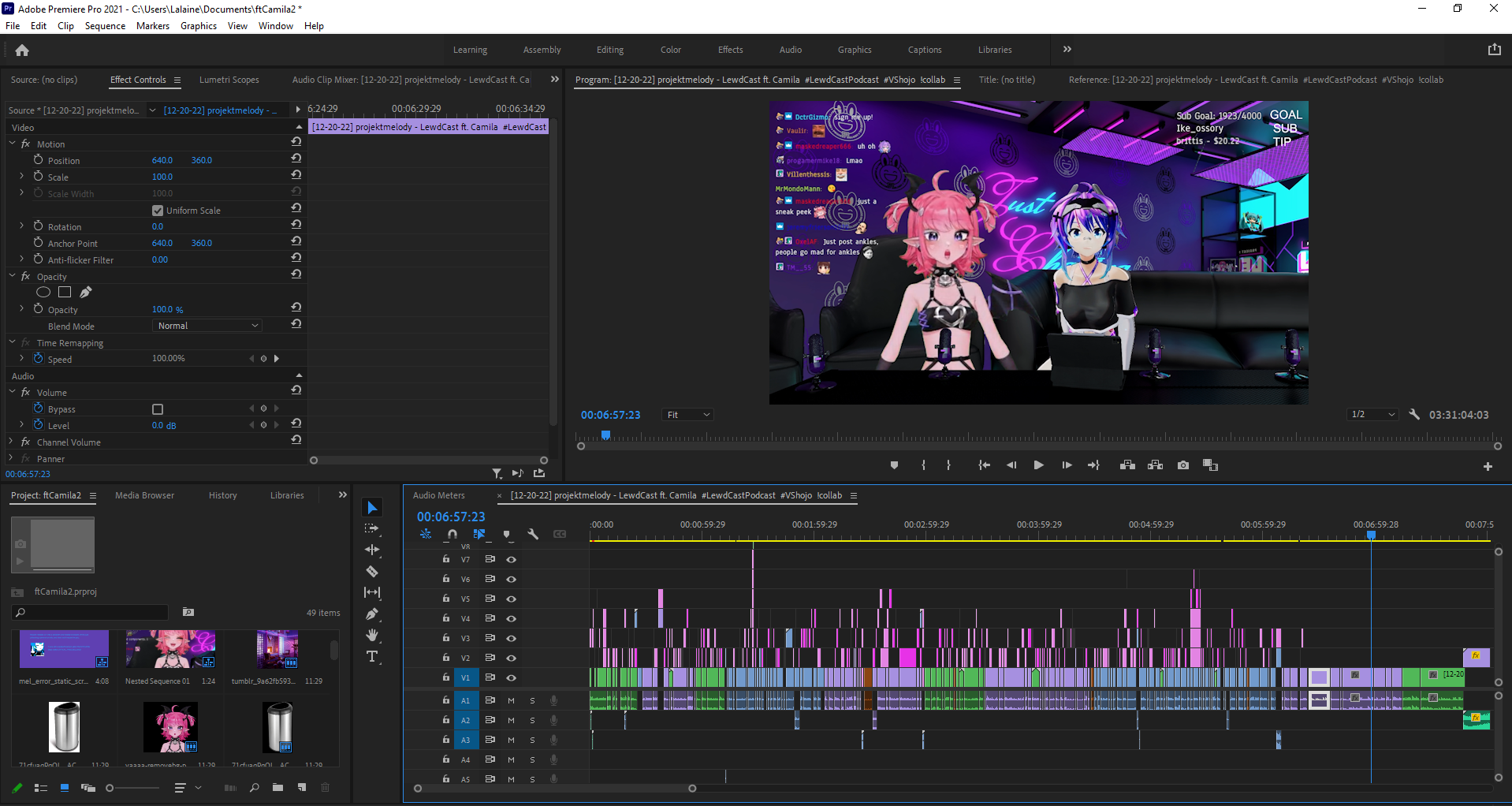Screen dimensions: 1512x806
Task: Open Timeline display settings wrench
Action: (533, 534)
